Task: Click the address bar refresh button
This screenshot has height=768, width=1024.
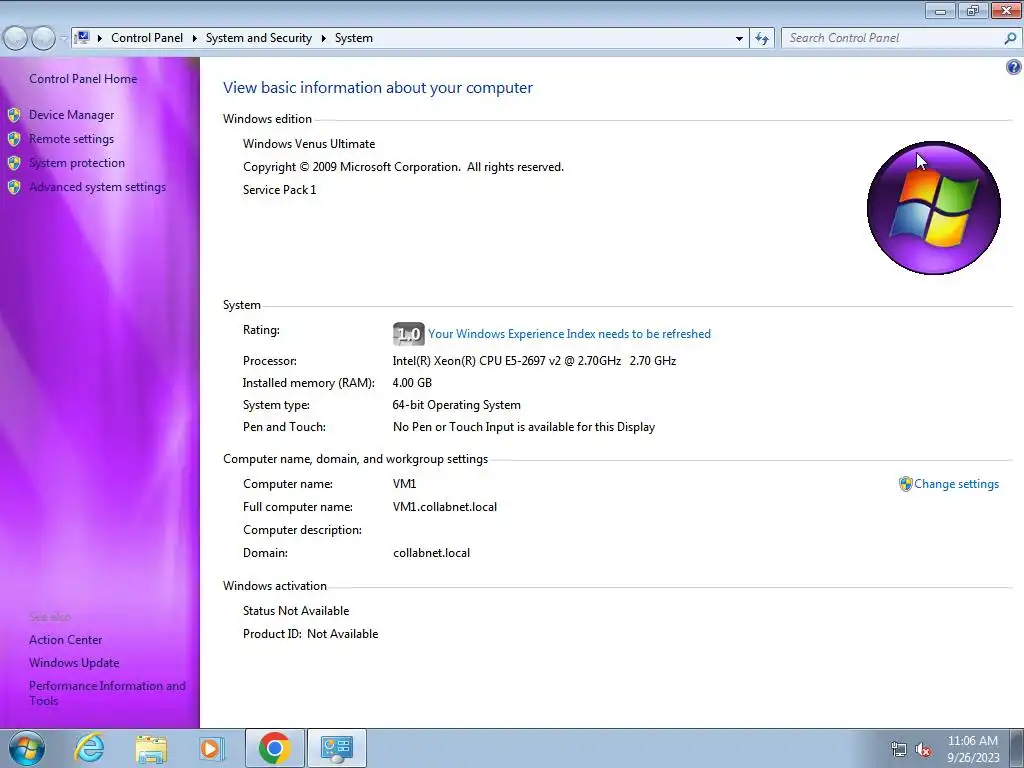Action: coord(762,39)
